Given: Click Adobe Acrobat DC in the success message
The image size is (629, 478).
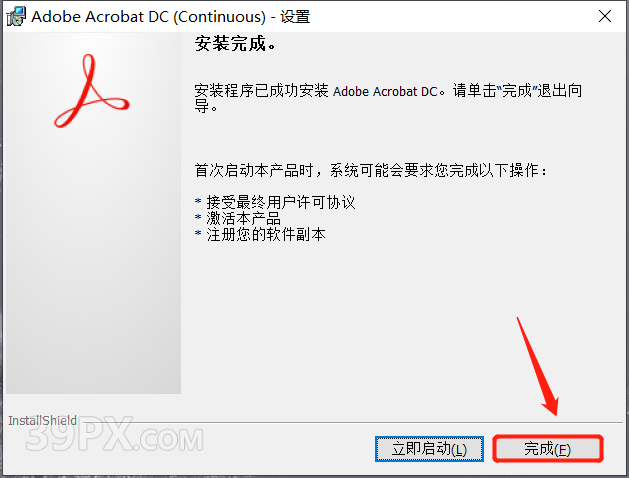Looking at the screenshot, I should (x=385, y=91).
